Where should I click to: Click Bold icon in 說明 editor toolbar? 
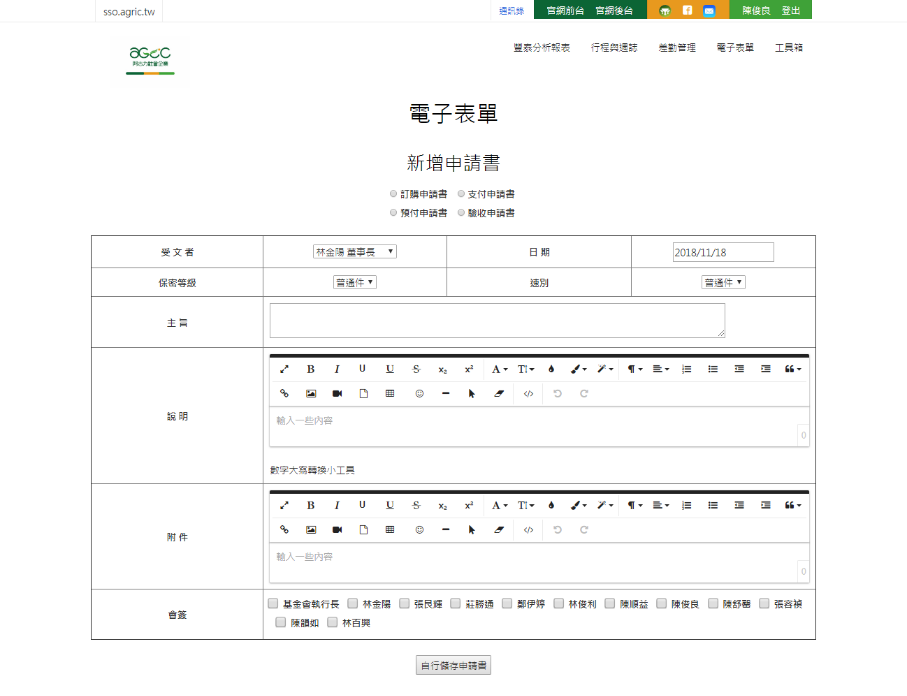[310, 369]
